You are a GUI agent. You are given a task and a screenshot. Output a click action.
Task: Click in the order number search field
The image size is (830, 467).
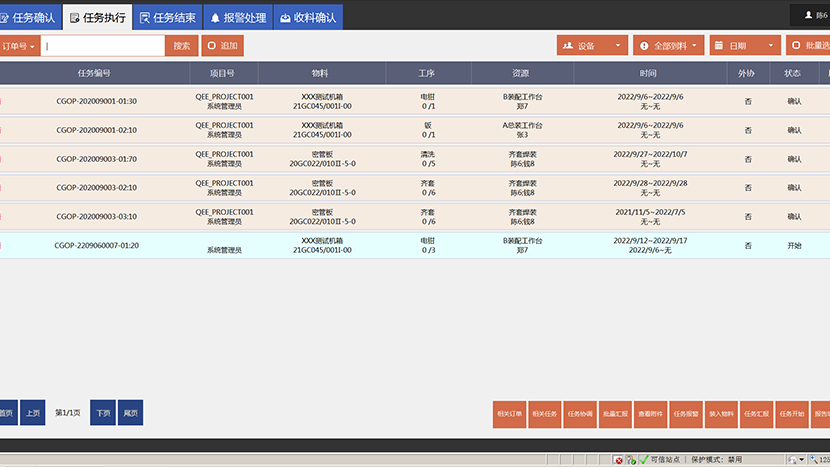[103, 46]
